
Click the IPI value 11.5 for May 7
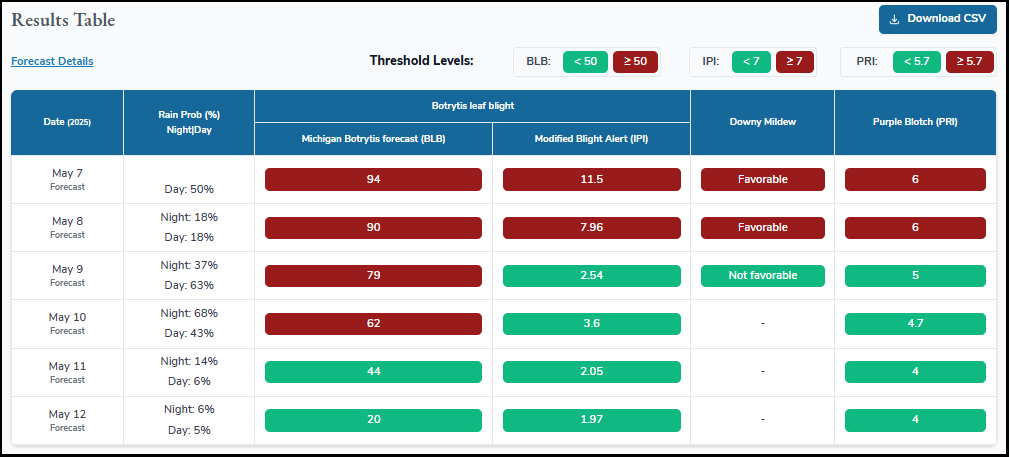coord(591,179)
